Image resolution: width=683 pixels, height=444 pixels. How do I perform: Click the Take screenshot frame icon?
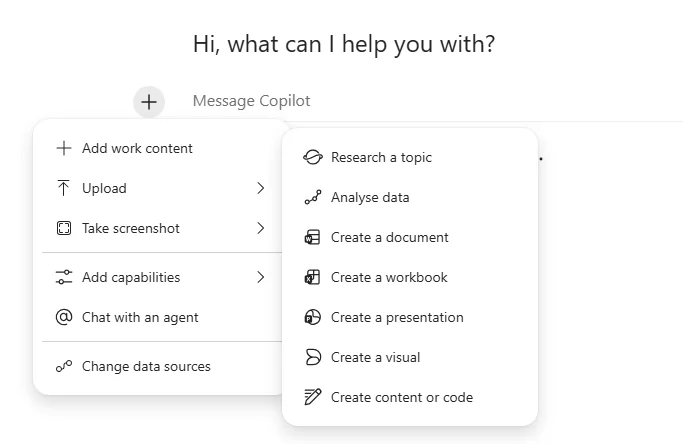64,228
